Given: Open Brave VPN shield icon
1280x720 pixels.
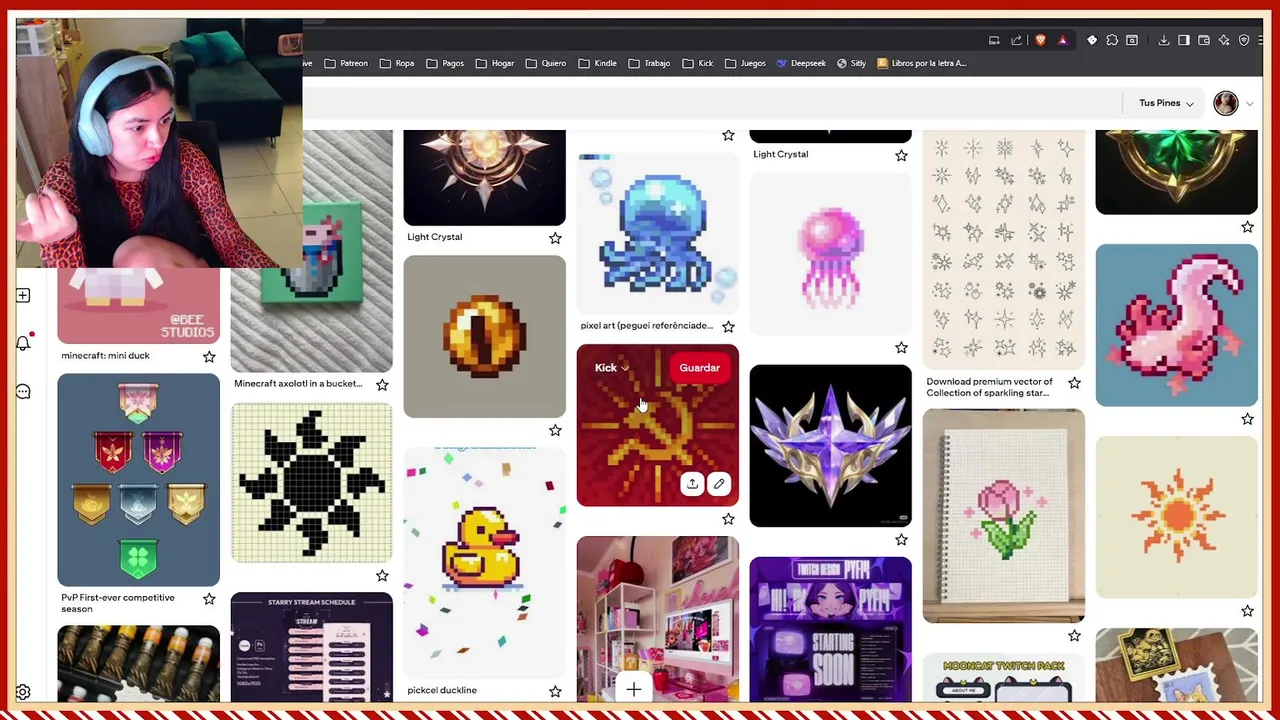Looking at the screenshot, I should (x=1244, y=40).
